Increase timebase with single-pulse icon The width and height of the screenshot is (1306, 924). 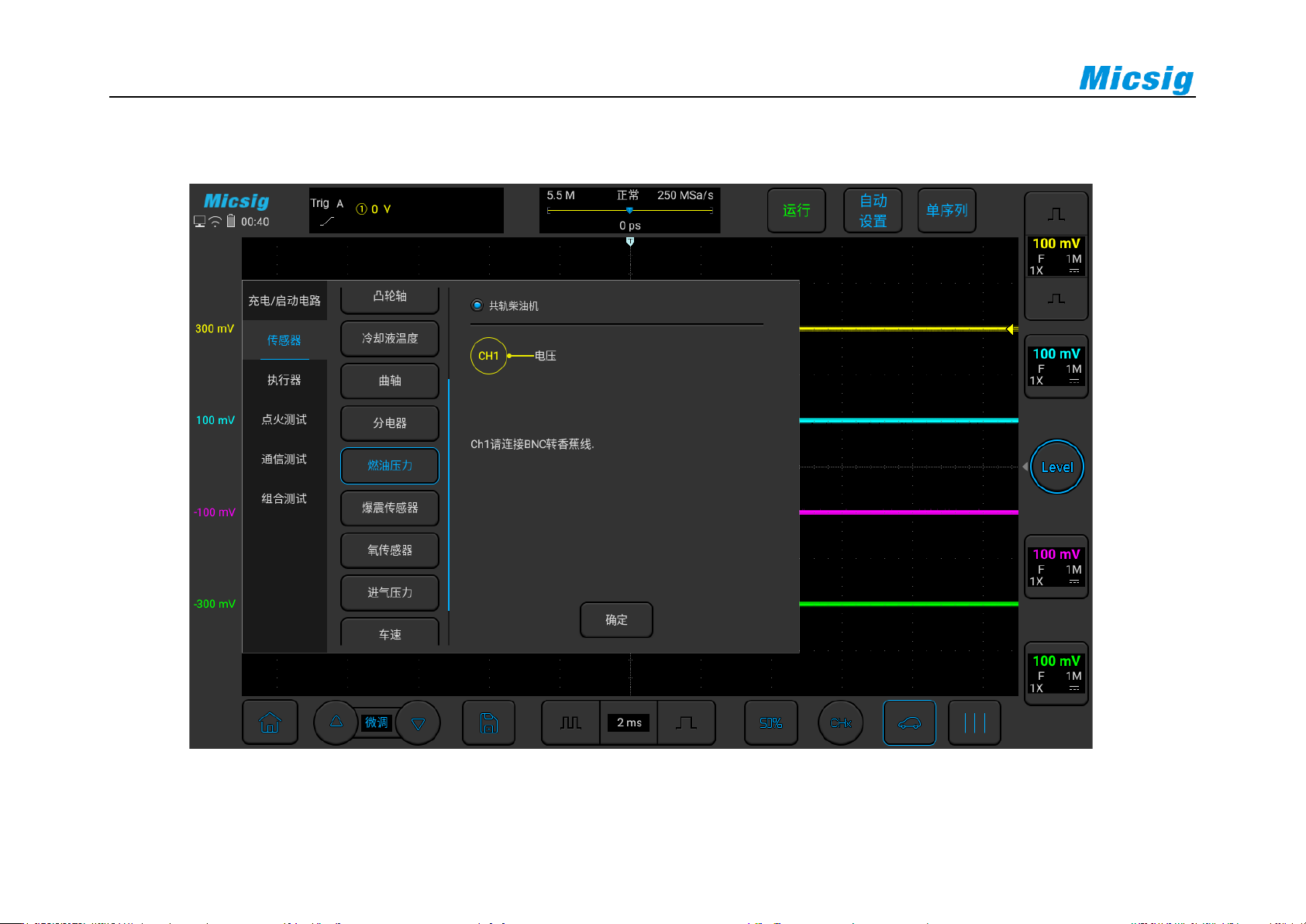[686, 722]
